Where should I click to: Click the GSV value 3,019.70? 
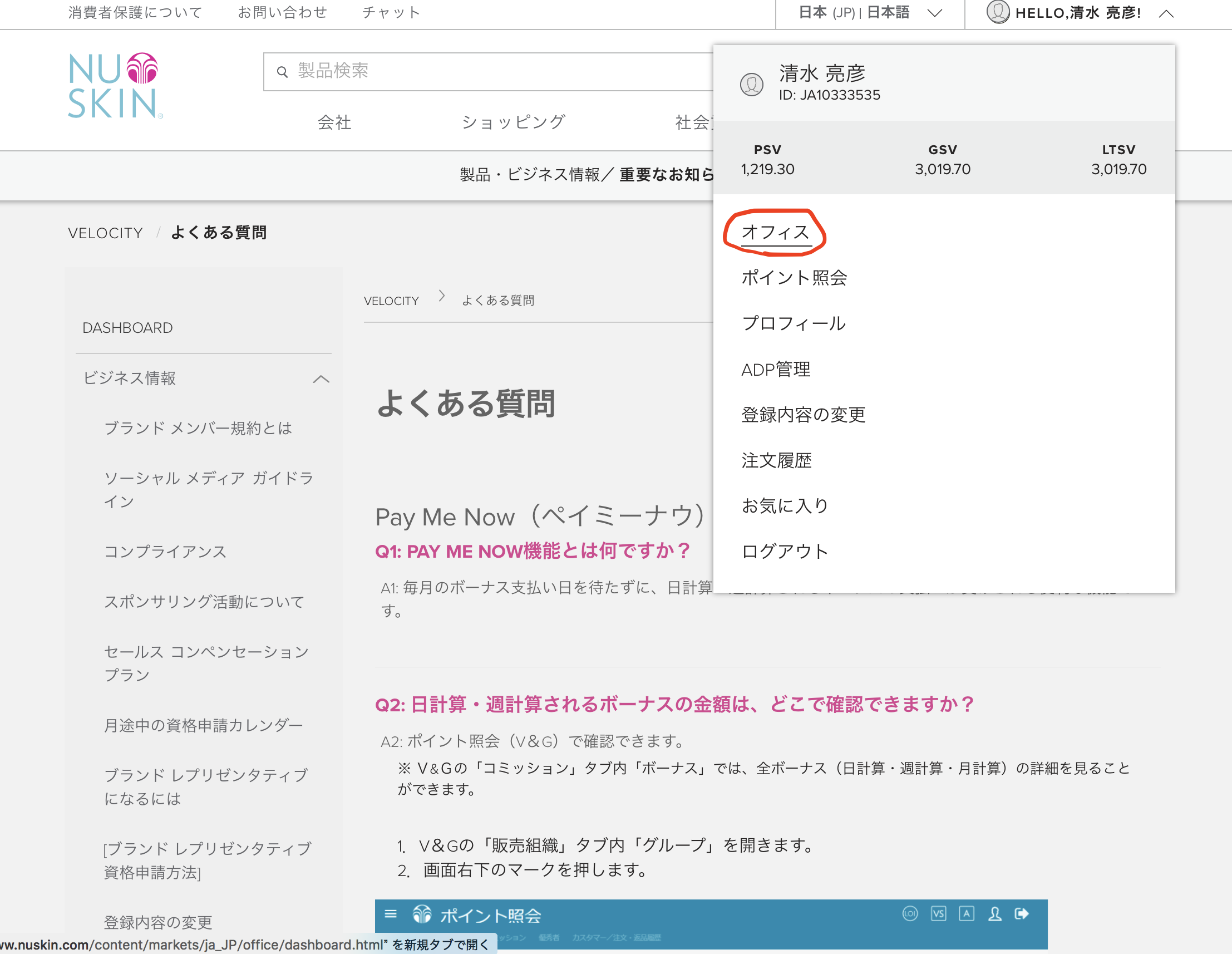point(943,169)
